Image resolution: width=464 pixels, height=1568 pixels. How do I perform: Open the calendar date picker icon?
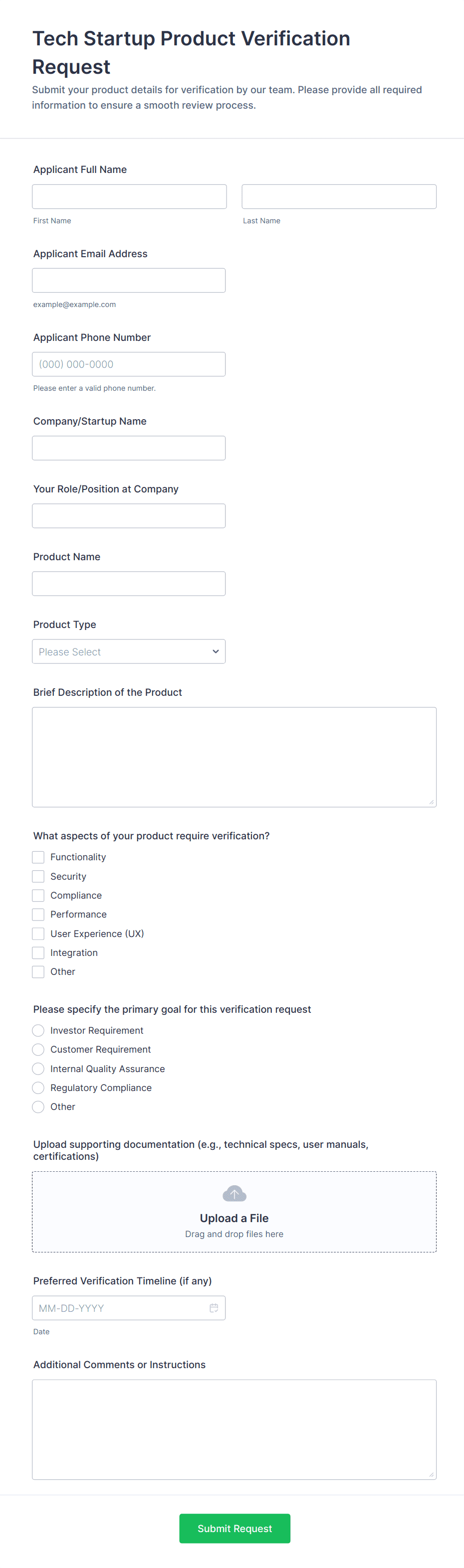(x=214, y=1307)
